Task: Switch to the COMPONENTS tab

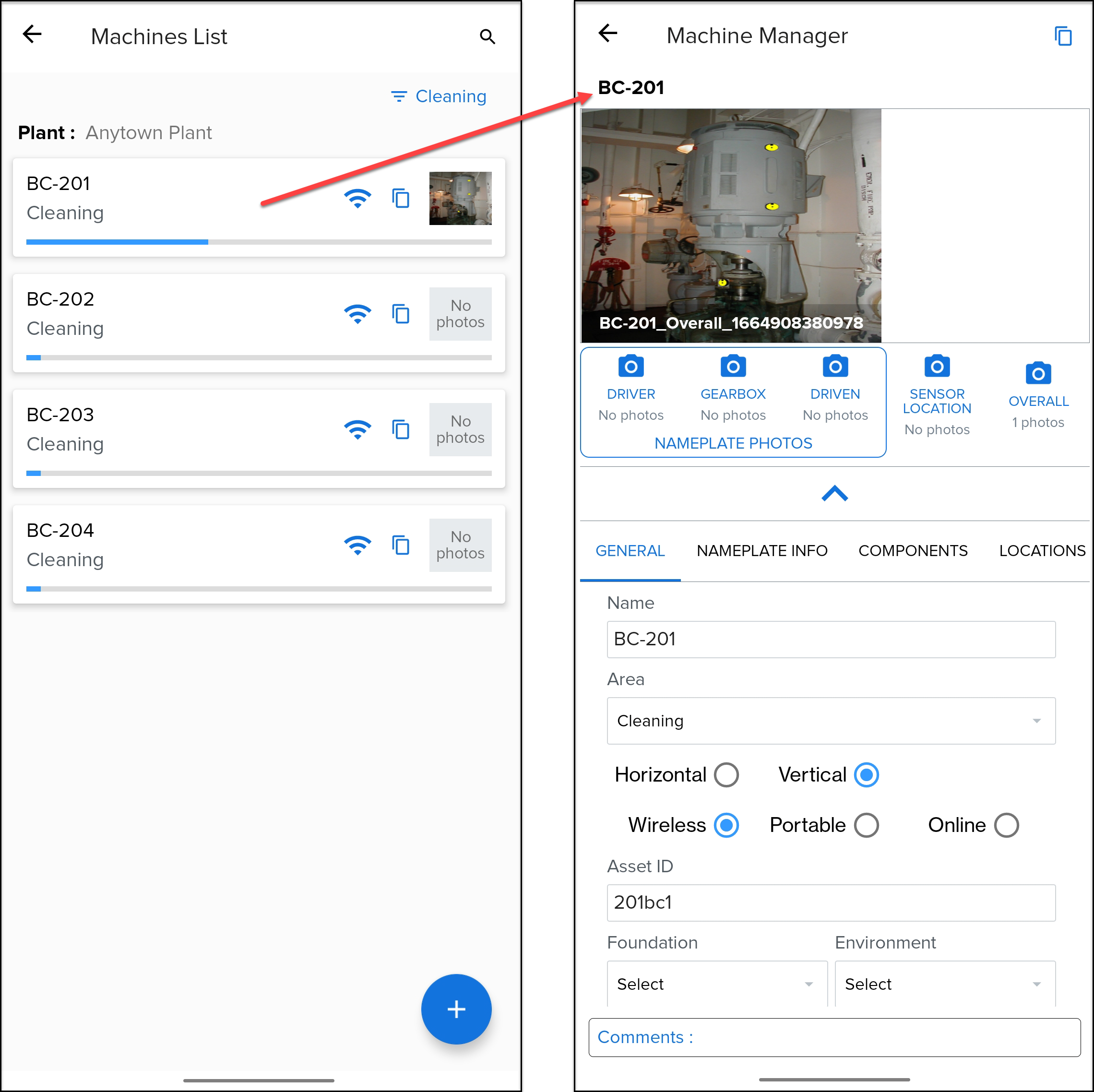Action: pos(913,551)
